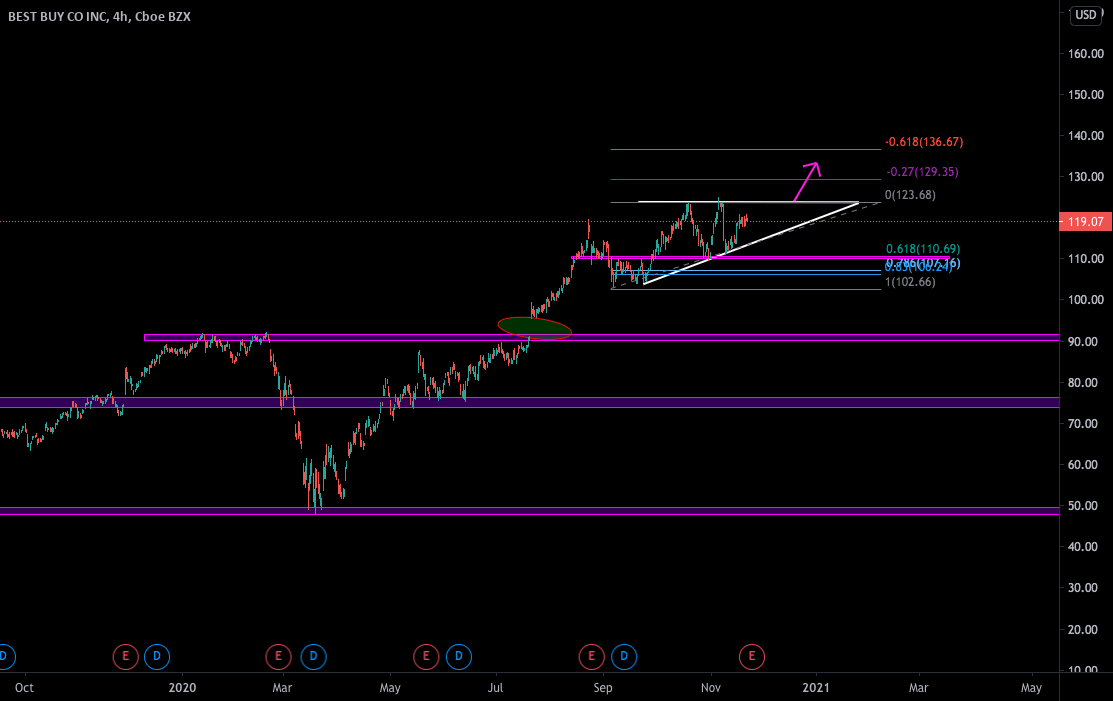Select the earnings icon above the Mar label

pyautogui.click(x=278, y=657)
